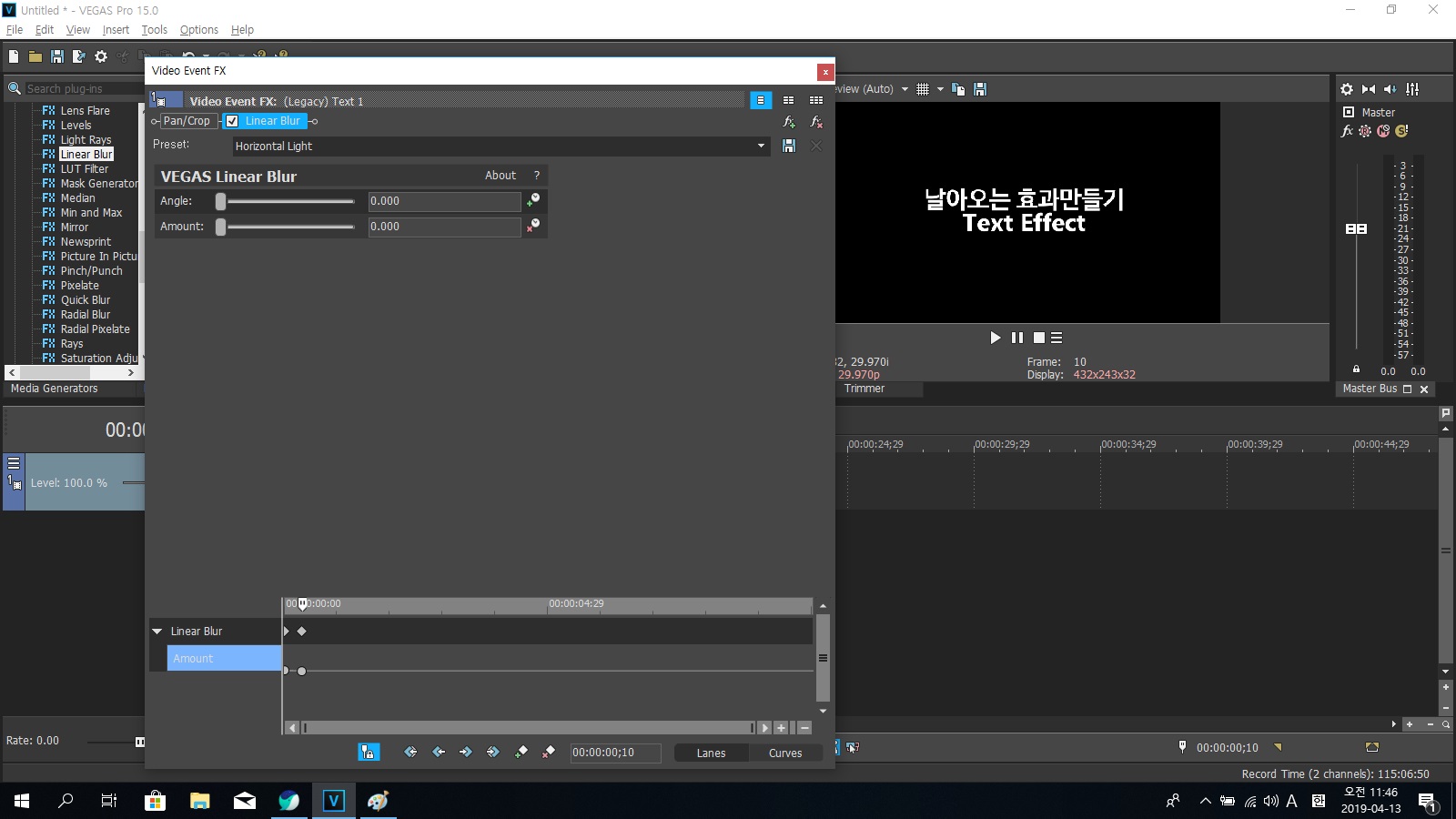Switch keyframe view to Lanes

[x=711, y=753]
